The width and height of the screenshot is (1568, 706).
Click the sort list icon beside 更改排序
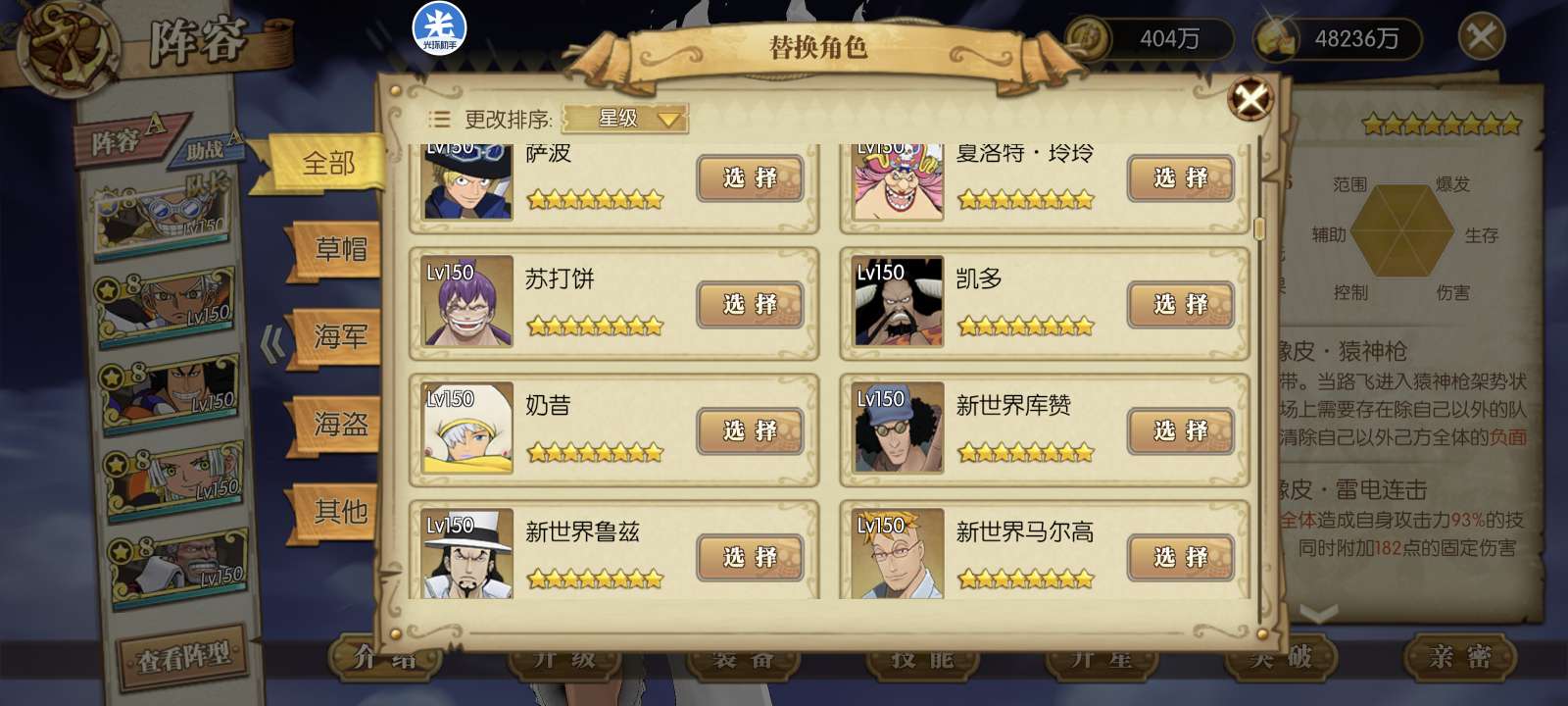439,120
